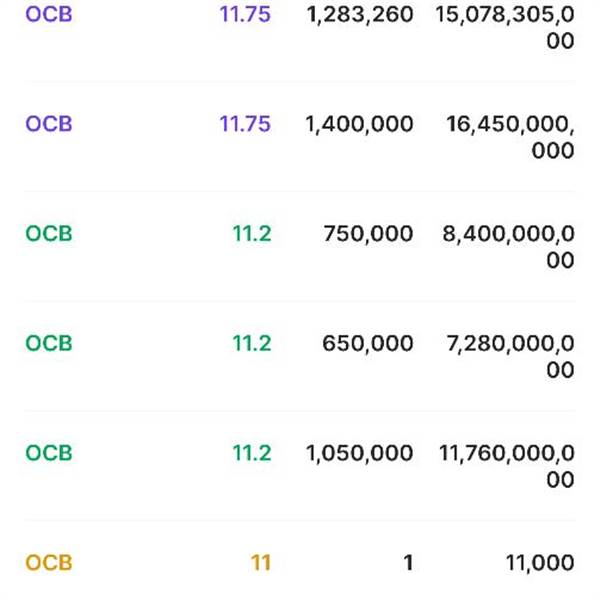600x600 pixels.
Task: Click the volume 1,050,000 cell
Action: click(x=357, y=453)
